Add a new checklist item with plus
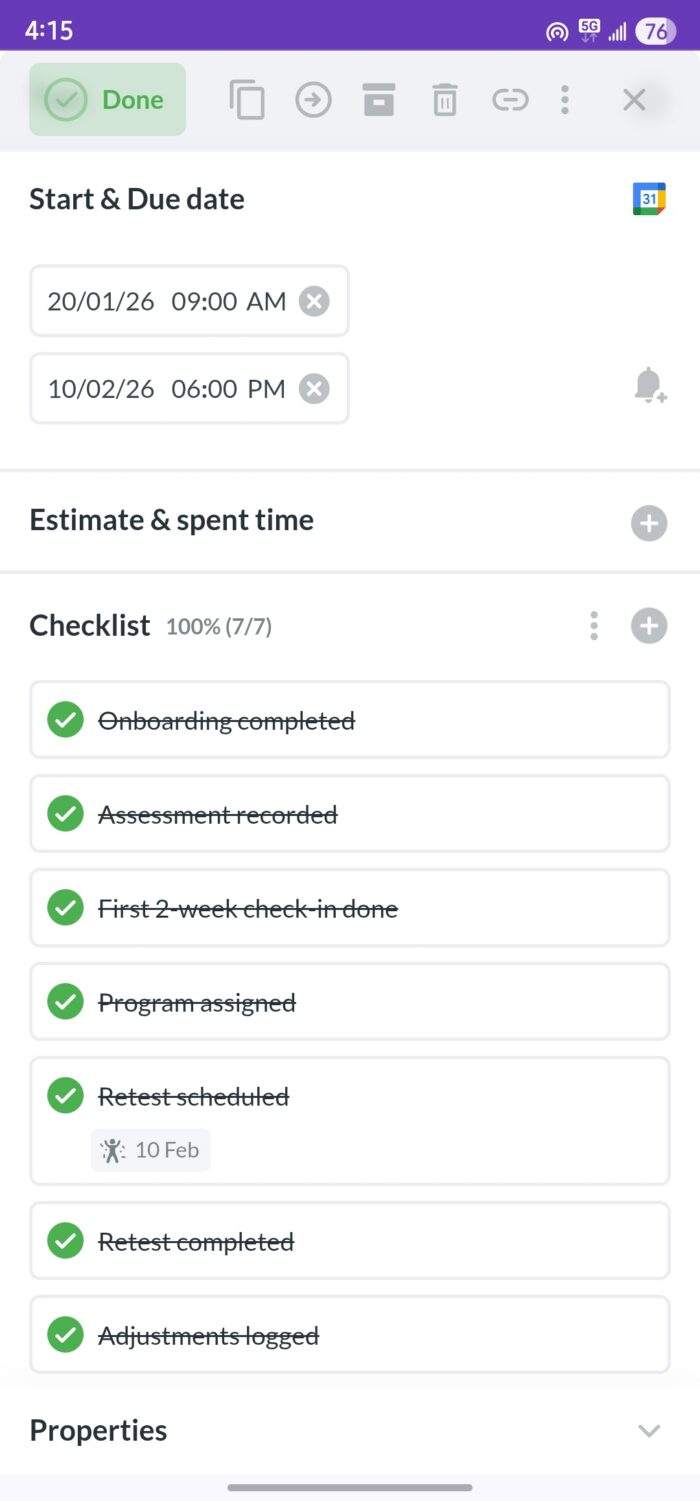Image resolution: width=700 pixels, height=1501 pixels. pyautogui.click(x=648, y=625)
